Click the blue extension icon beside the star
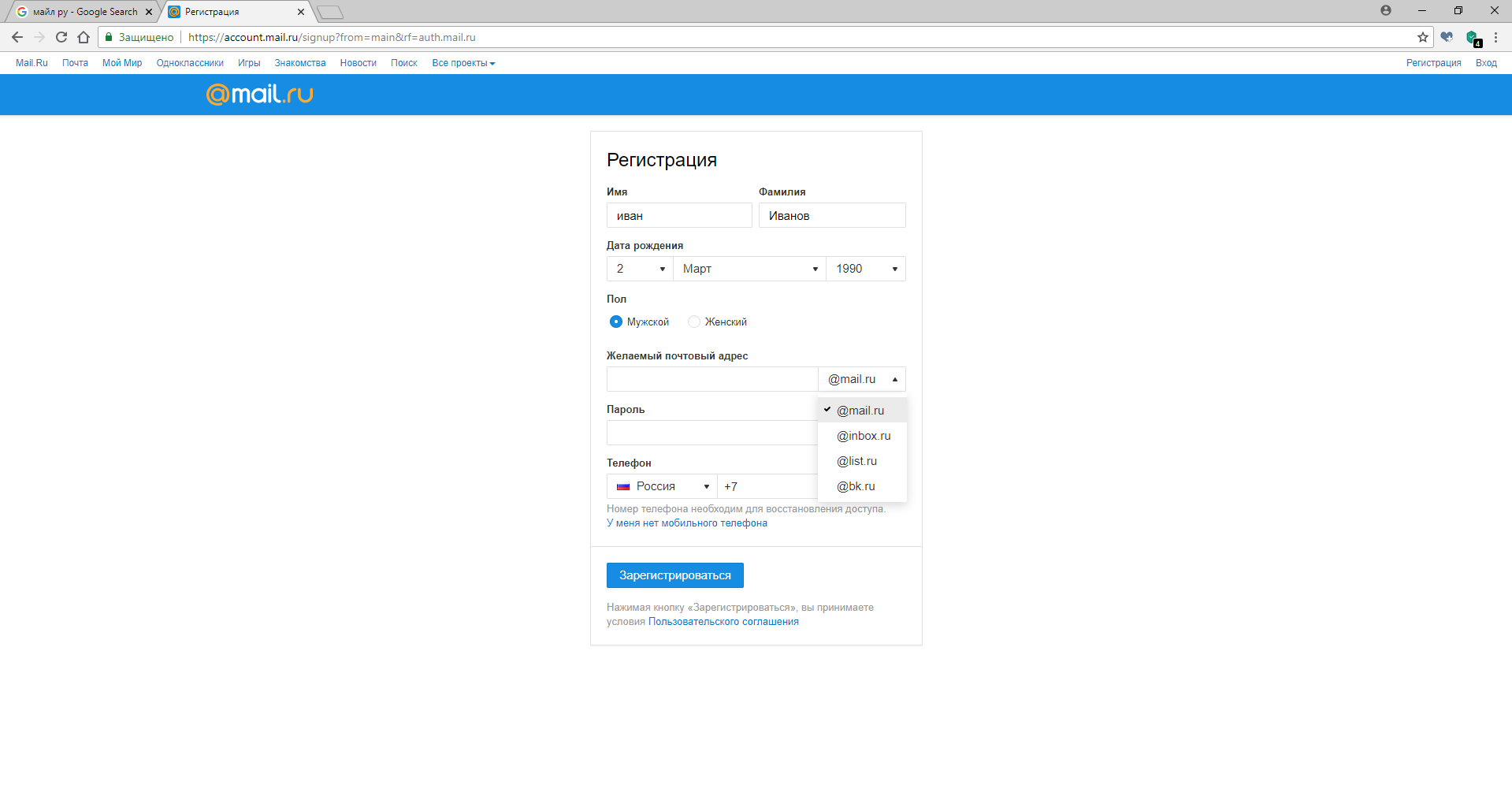This screenshot has width=1512, height=796. click(x=1447, y=37)
